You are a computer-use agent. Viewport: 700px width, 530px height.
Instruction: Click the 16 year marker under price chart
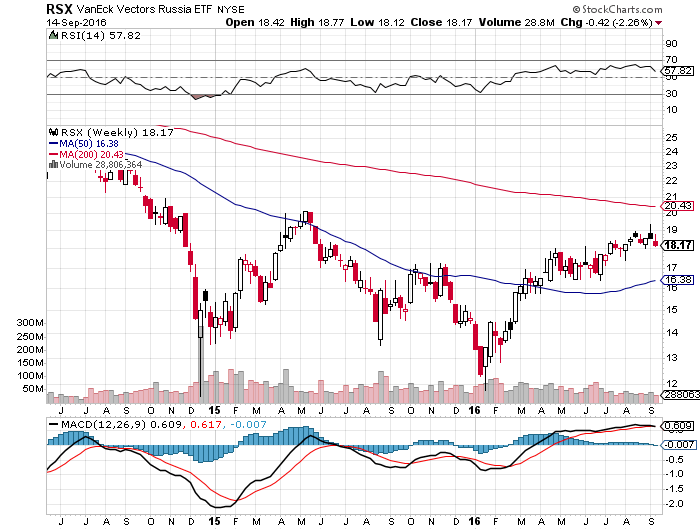click(x=474, y=410)
